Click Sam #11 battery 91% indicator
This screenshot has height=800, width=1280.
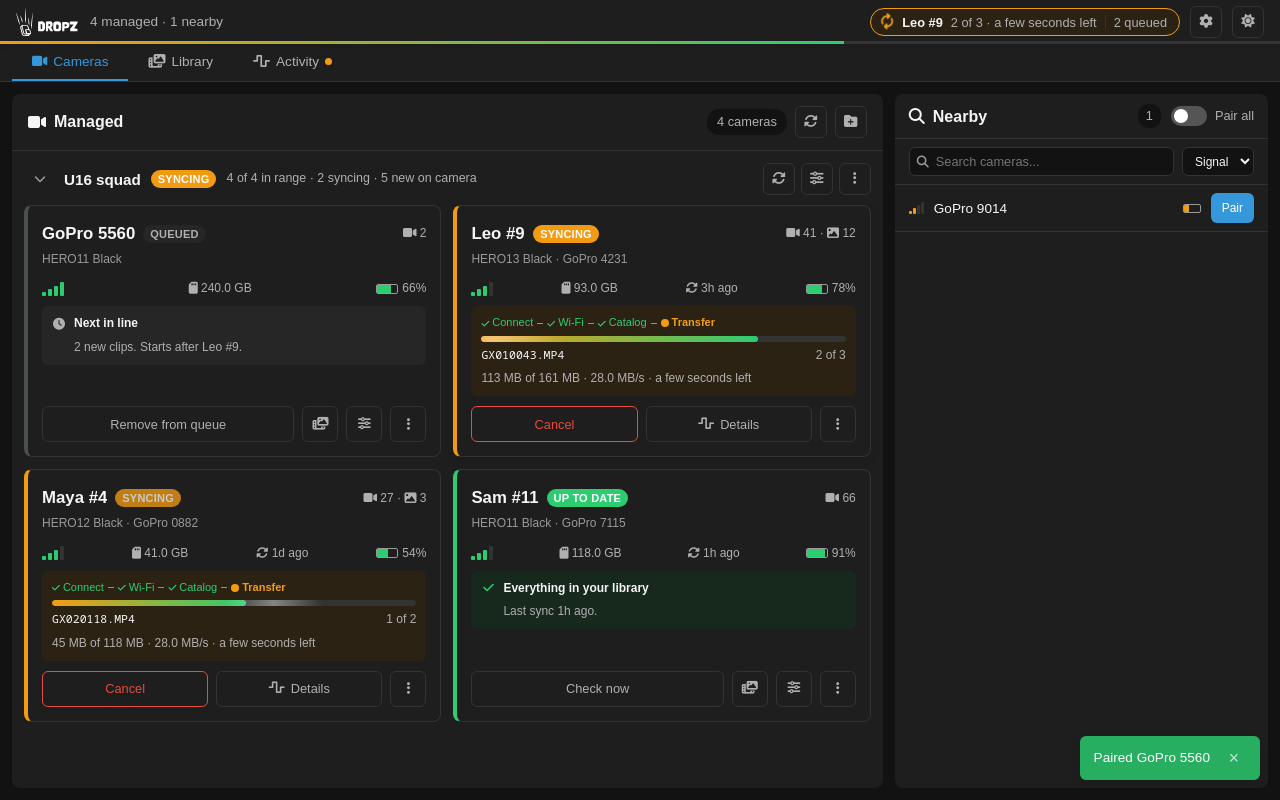831,553
